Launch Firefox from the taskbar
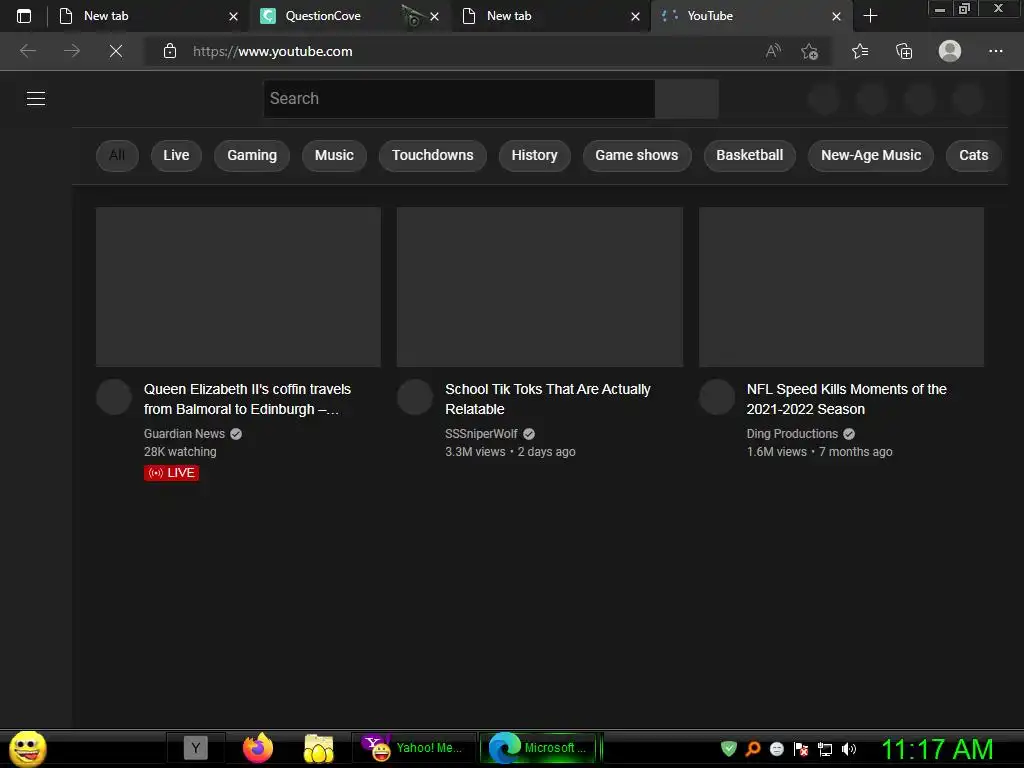The height and width of the screenshot is (768, 1024). click(258, 748)
